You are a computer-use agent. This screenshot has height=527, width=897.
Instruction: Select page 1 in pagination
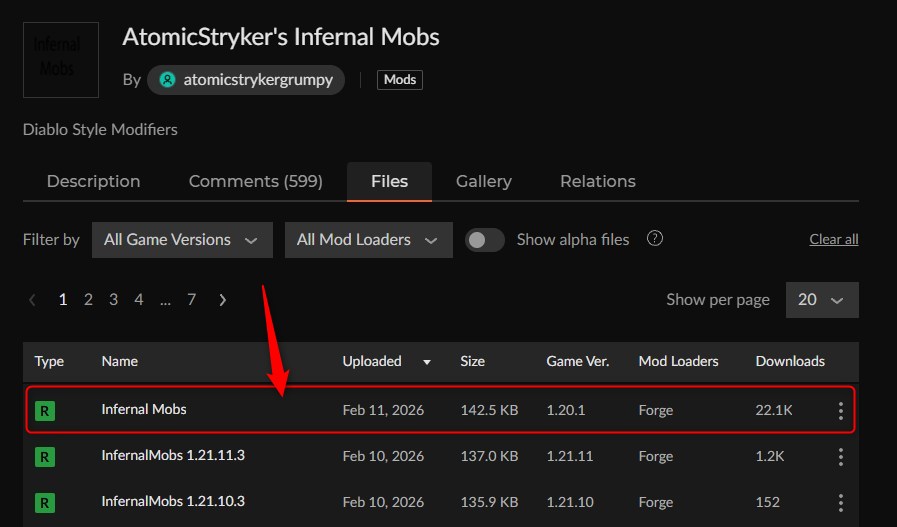[63, 299]
